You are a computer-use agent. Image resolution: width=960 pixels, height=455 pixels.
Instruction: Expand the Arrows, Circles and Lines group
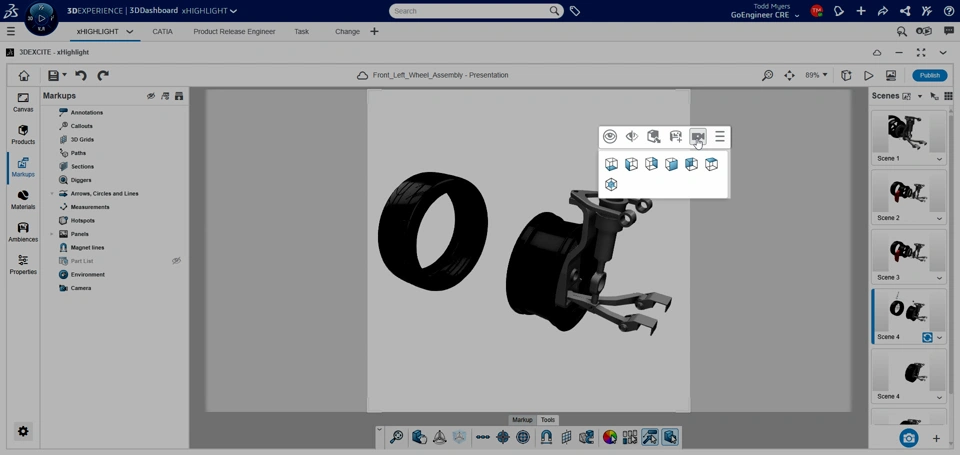(52, 194)
